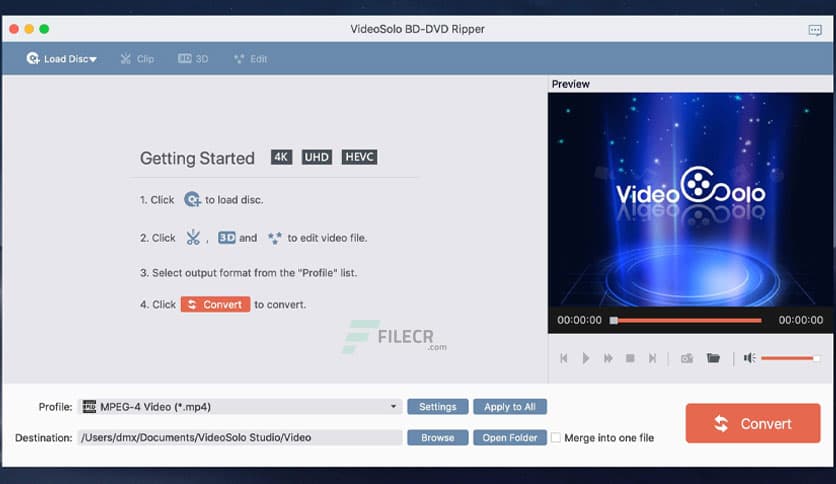Viewport: 836px width, 484px height.
Task: Click the UHD badge
Action: pos(317,157)
